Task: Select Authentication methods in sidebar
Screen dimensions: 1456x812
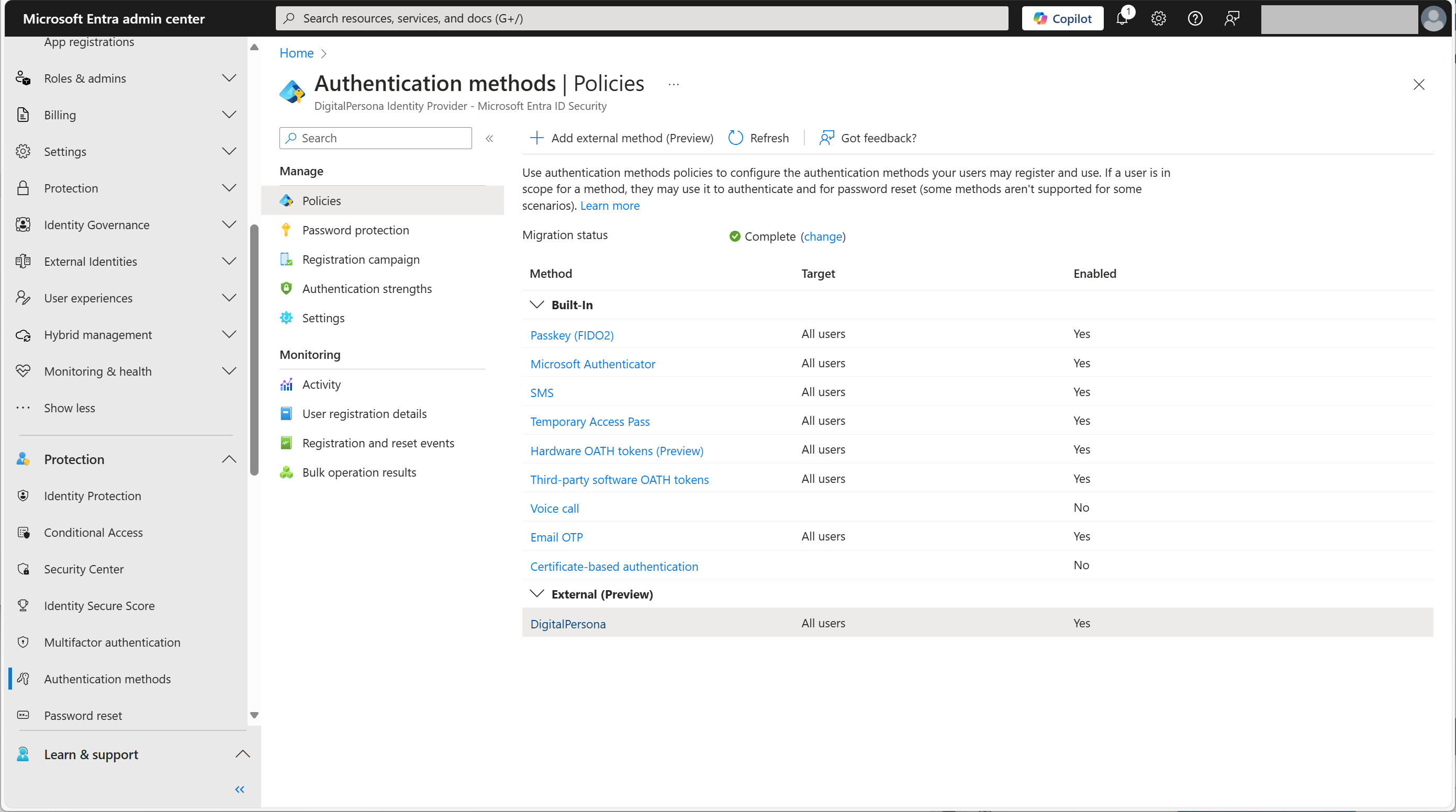Action: 107,679
